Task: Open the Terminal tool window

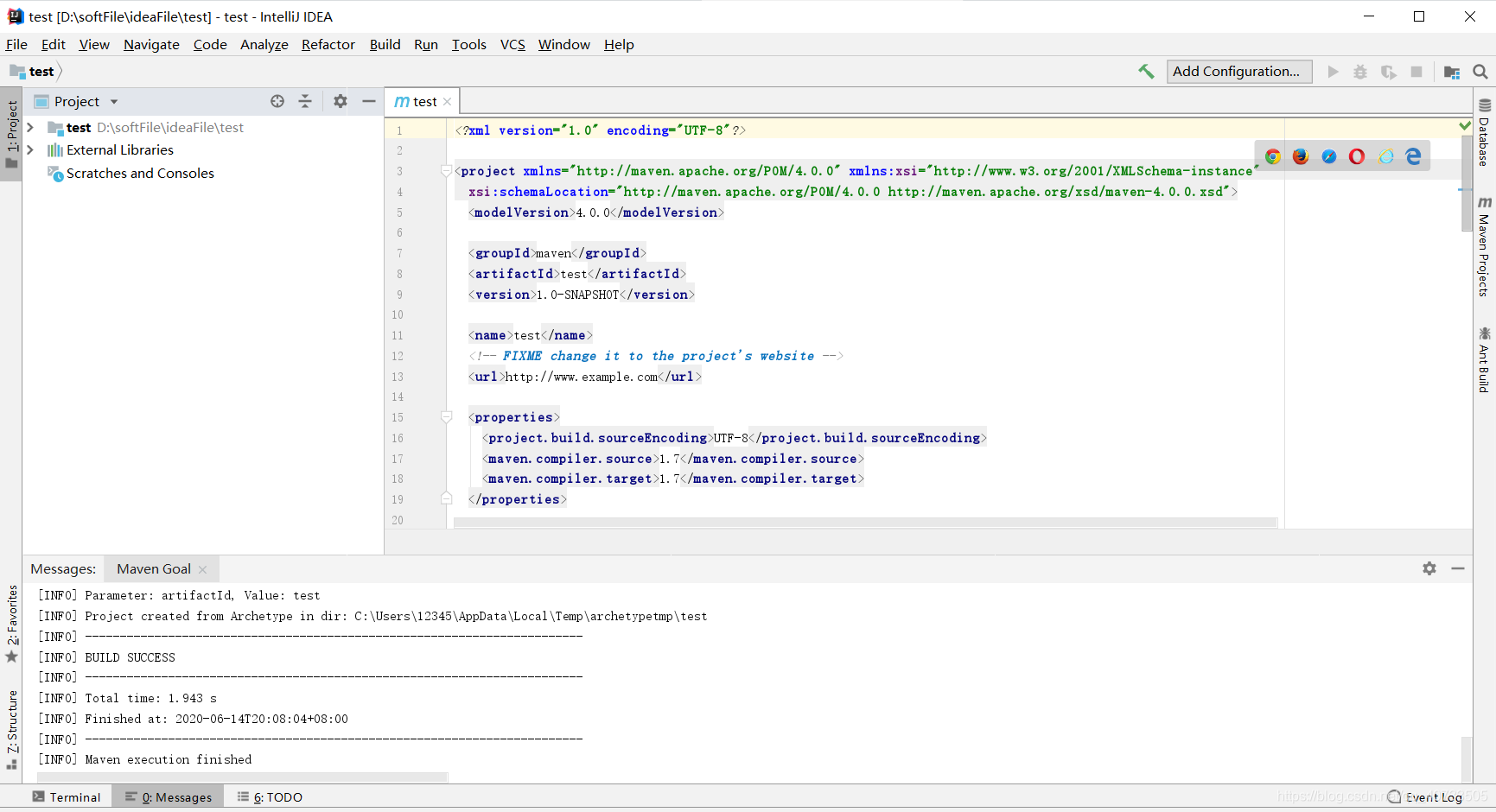Action: [x=67, y=797]
